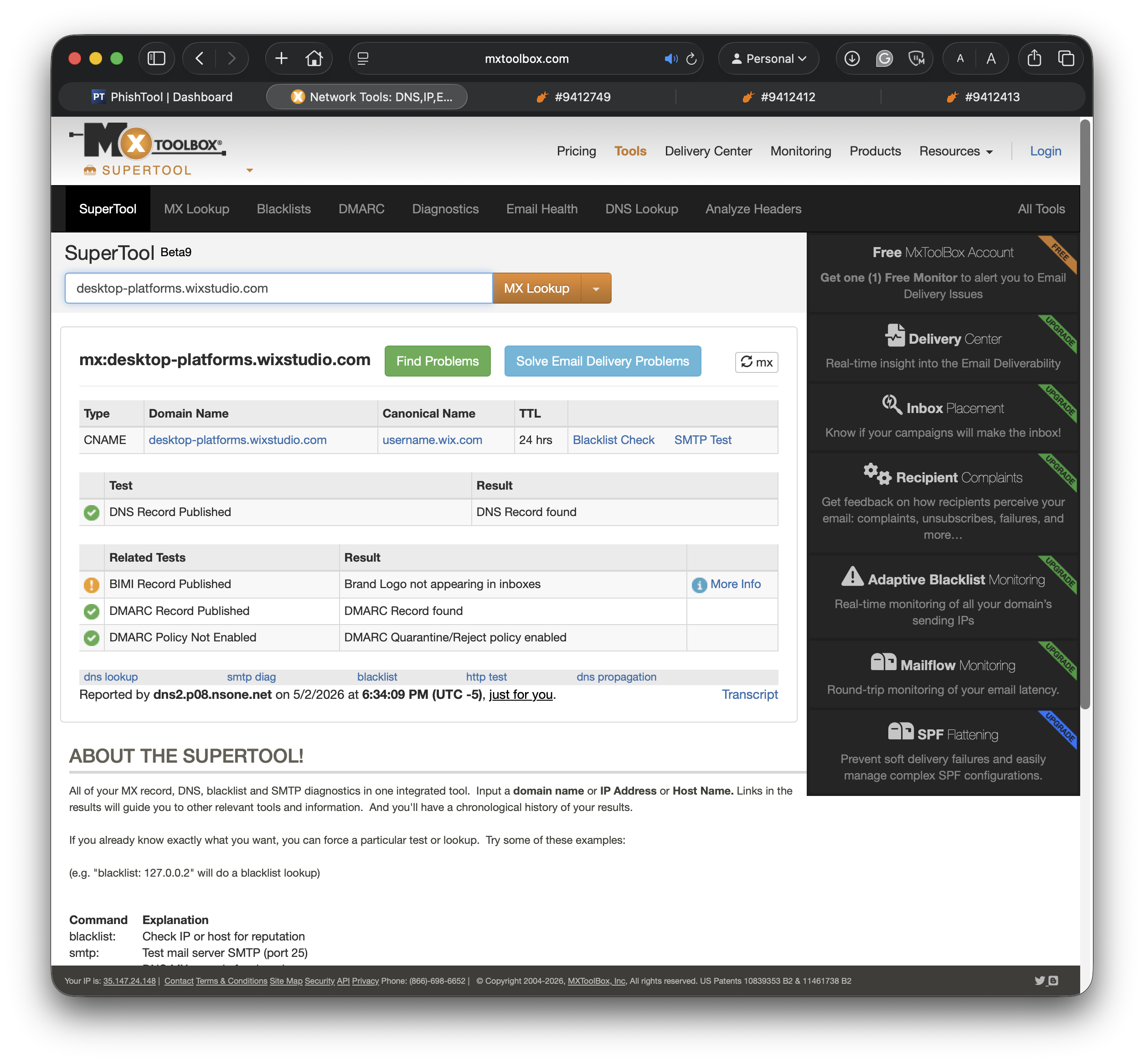Open the Delivery Center nav link

pos(708,151)
